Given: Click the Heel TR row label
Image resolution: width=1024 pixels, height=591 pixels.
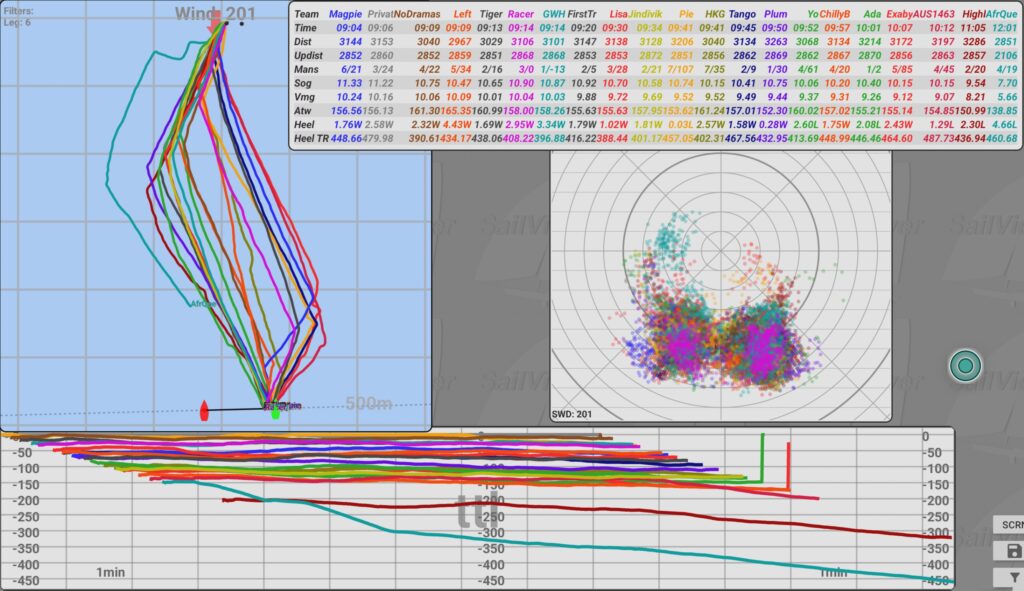Looking at the screenshot, I should [x=311, y=138].
